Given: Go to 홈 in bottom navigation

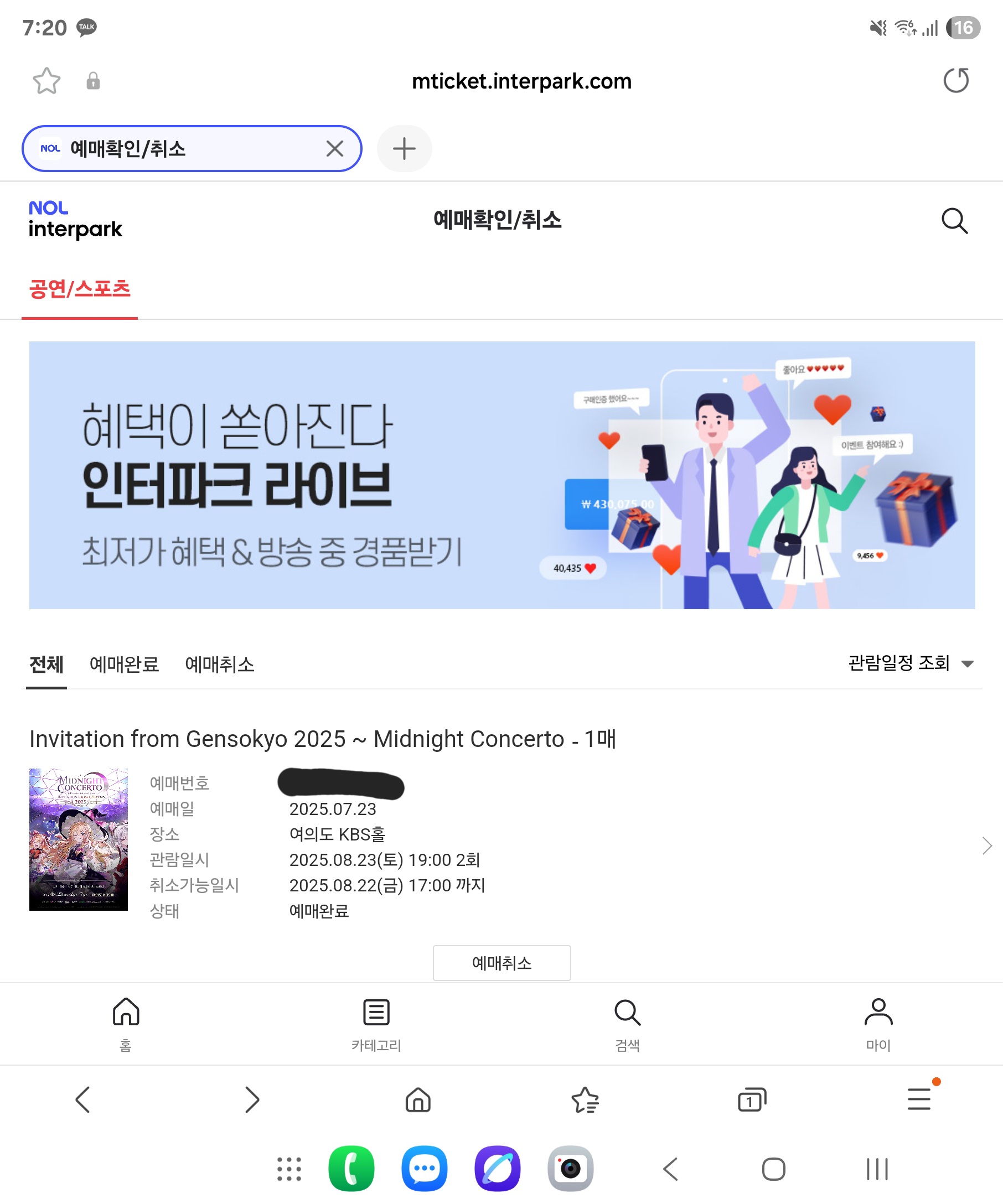Looking at the screenshot, I should pos(126,1025).
